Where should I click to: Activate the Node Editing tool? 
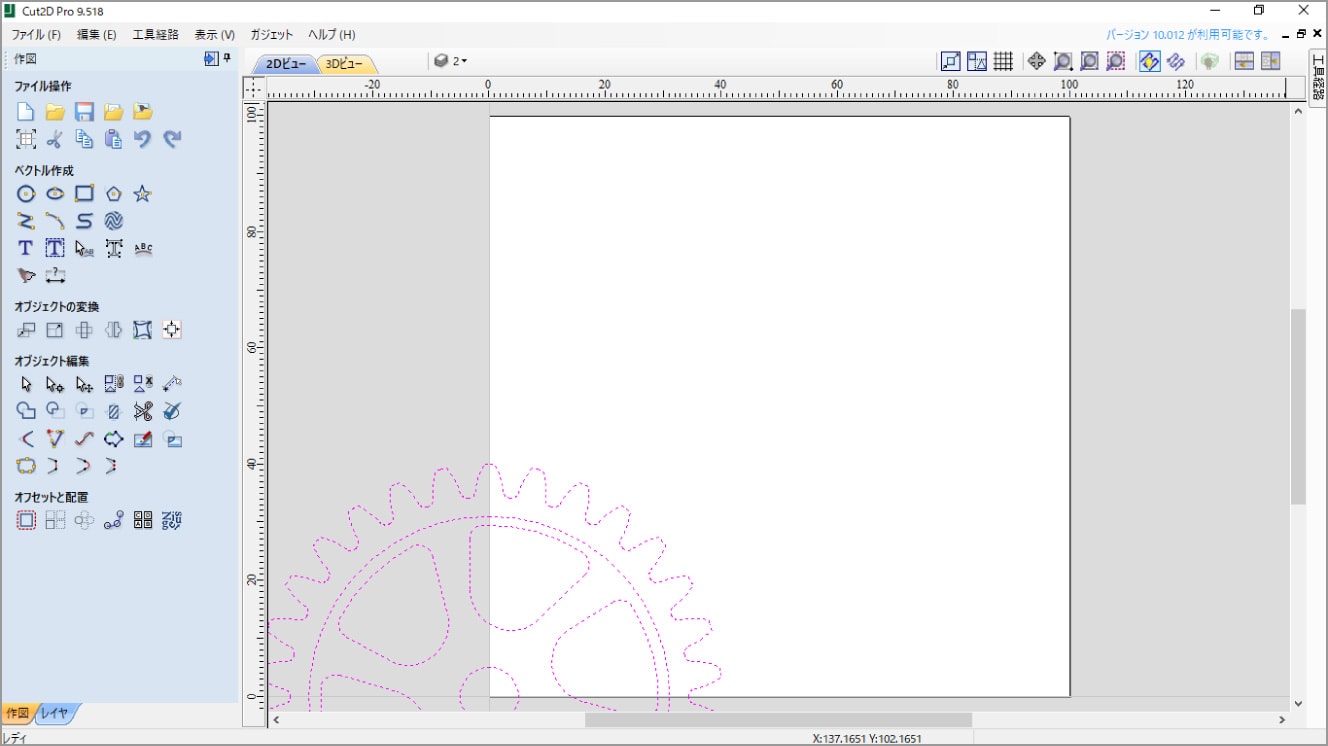(55, 384)
